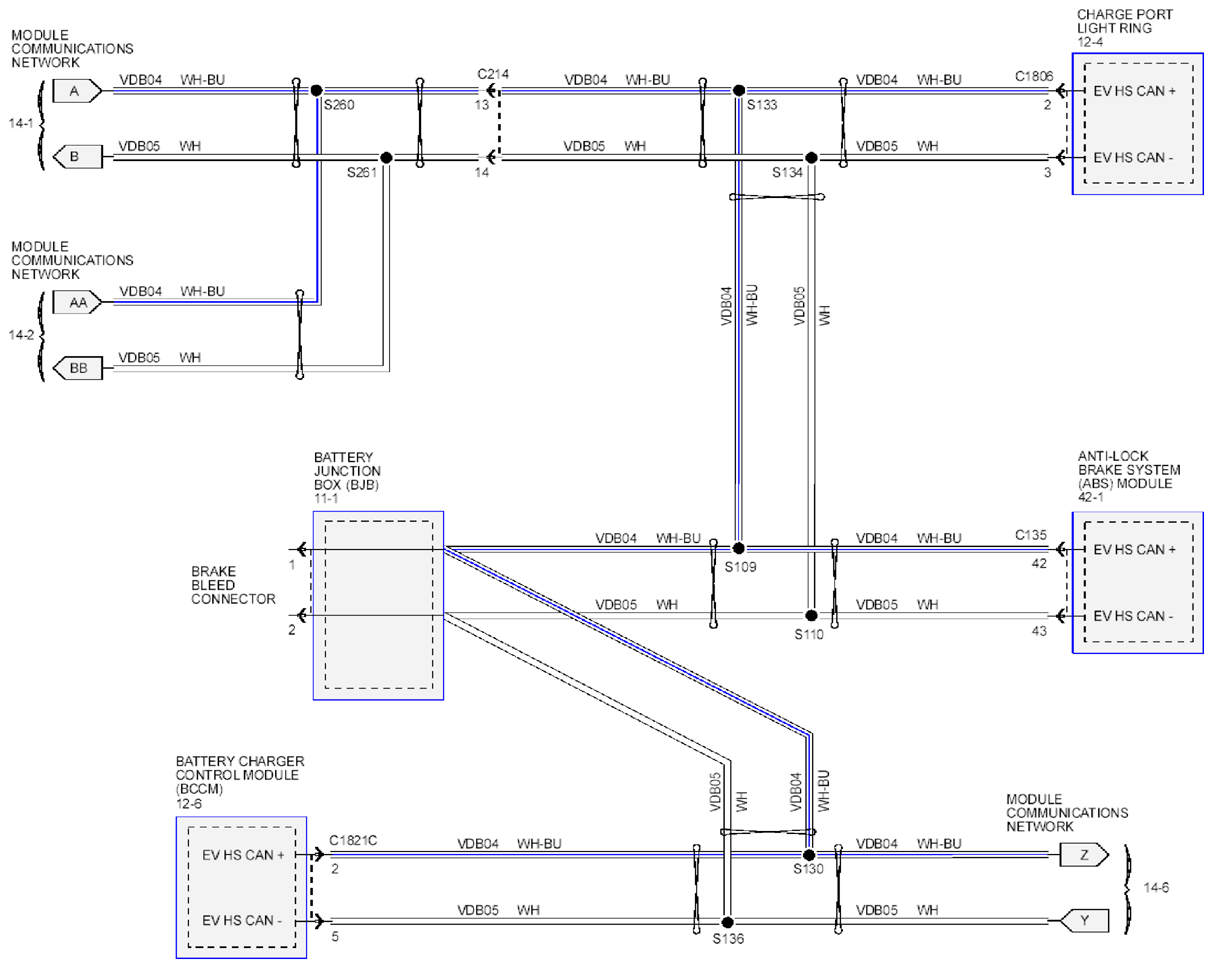
Task: Select splice dot S136
Action: pyautogui.click(x=728, y=922)
